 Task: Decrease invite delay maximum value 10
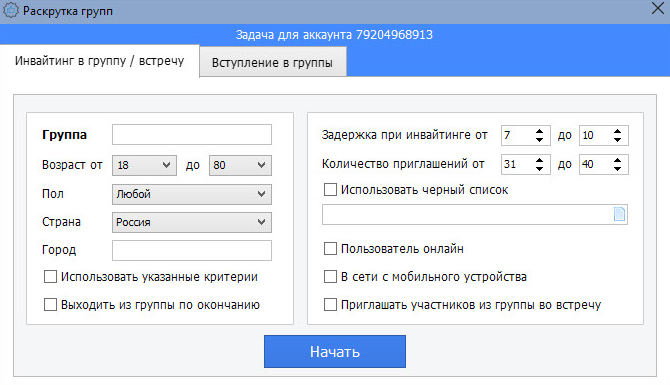pyautogui.click(x=617, y=140)
